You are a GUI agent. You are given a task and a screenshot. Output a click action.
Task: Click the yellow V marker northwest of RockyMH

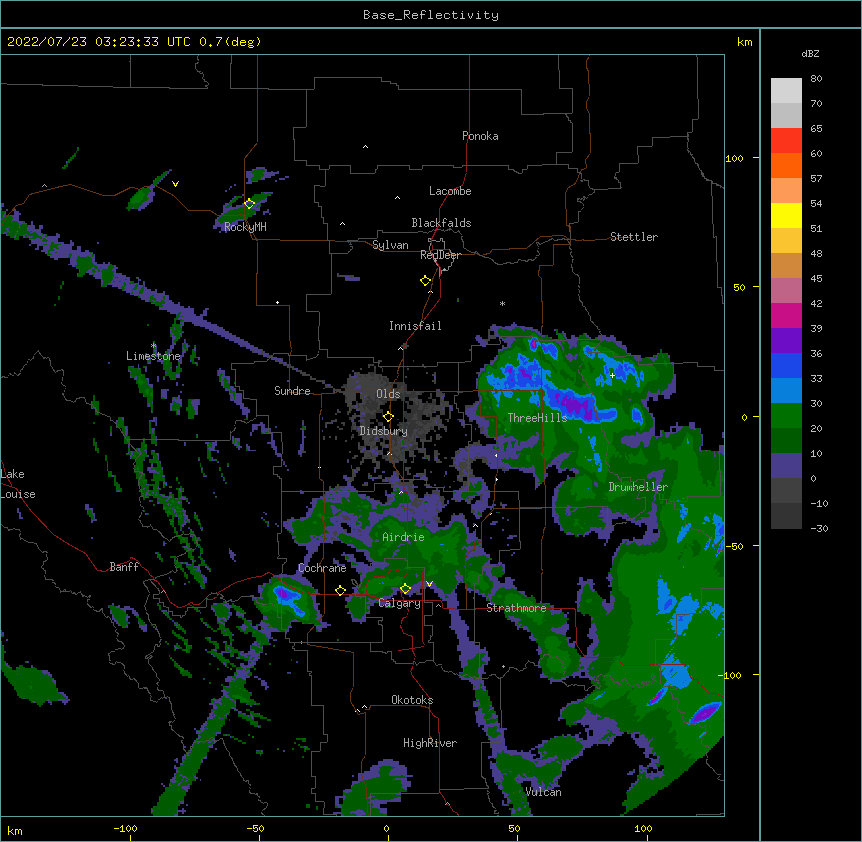coord(175,184)
